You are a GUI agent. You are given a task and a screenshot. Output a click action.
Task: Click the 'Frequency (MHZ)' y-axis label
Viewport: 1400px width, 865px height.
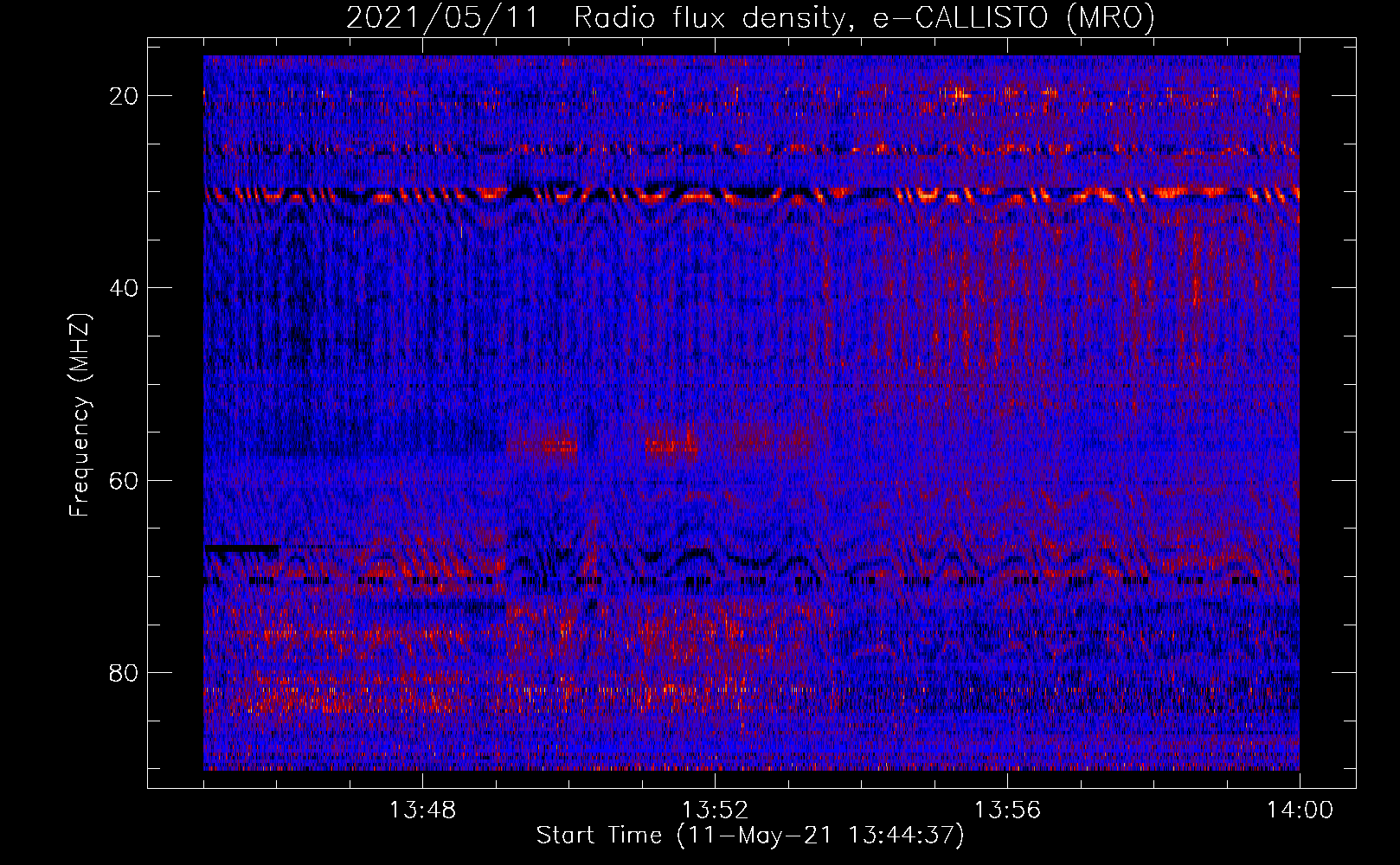click(80, 415)
